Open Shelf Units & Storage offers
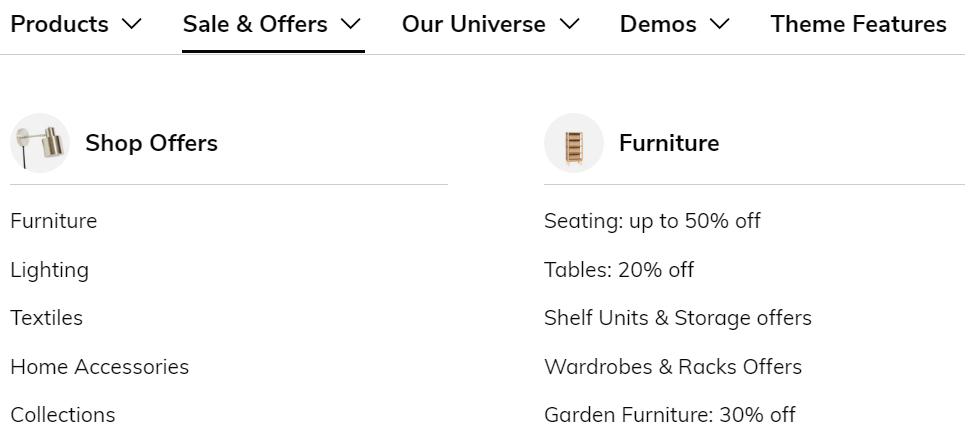Image resolution: width=965 pixels, height=442 pixels. [678, 318]
